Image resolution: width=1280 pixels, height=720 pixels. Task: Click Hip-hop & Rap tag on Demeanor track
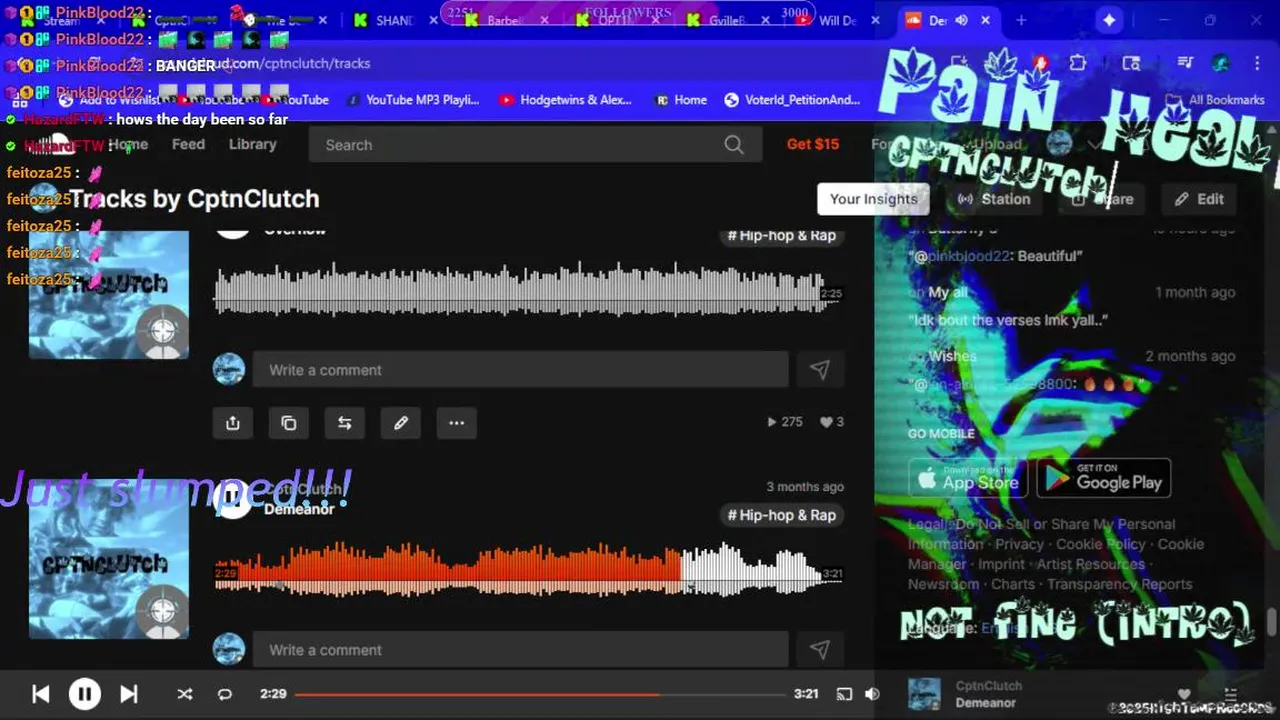[781, 515]
